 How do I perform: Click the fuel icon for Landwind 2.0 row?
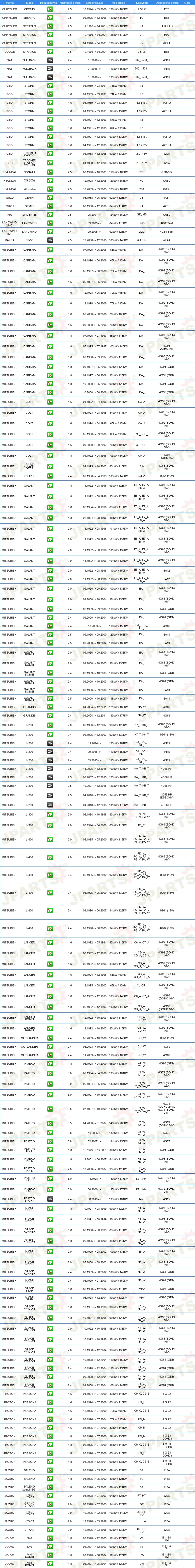pos(50,223)
